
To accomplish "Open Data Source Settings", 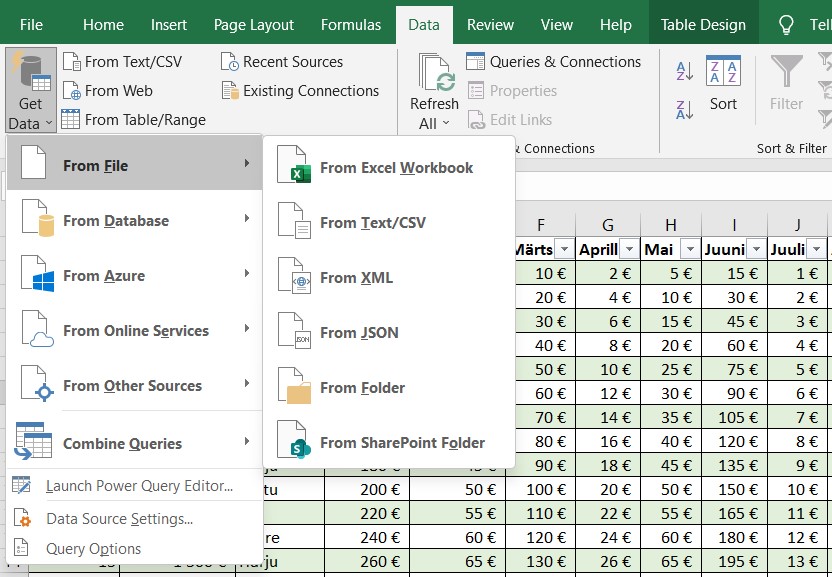I will coord(119,518).
